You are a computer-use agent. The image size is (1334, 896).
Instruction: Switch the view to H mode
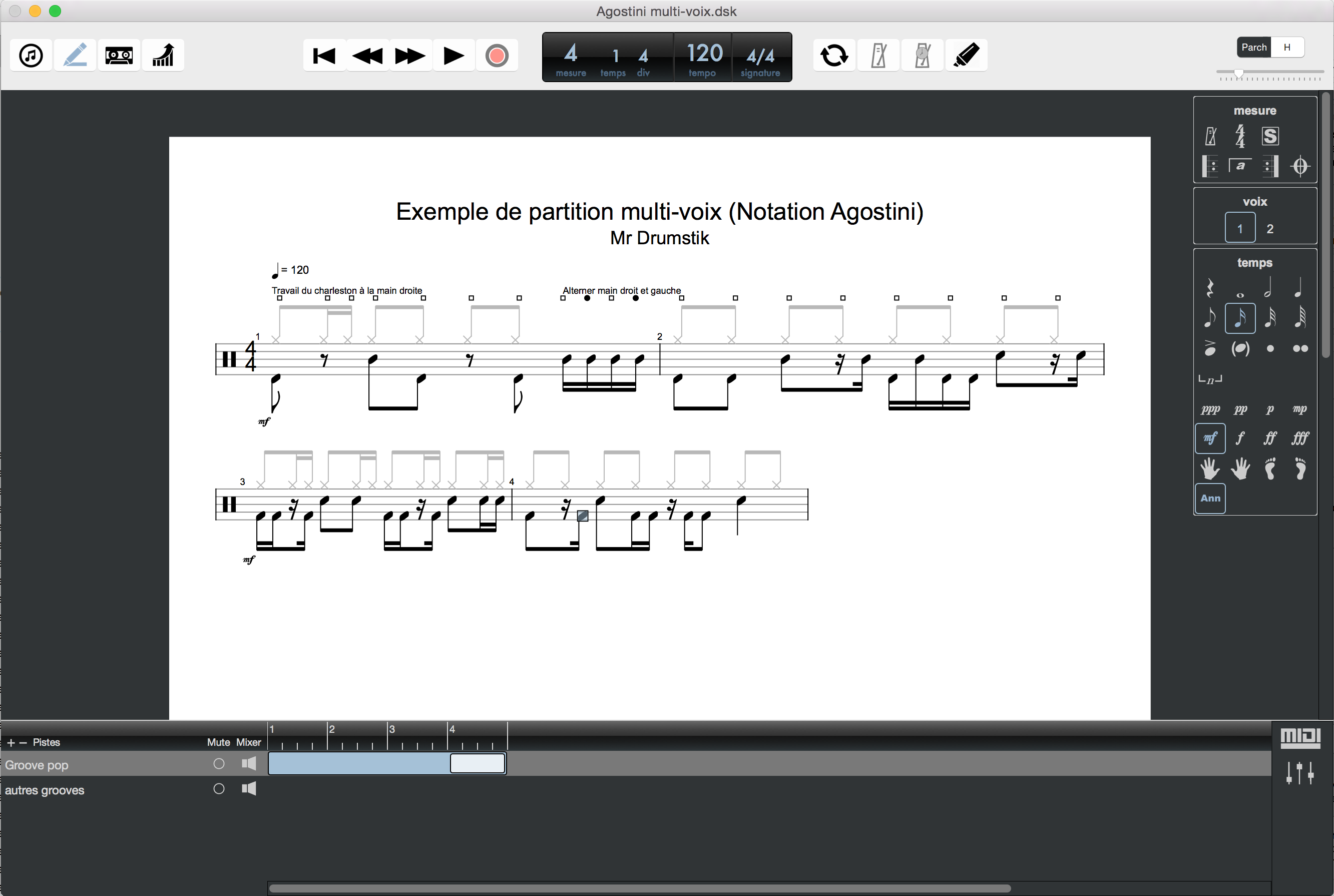(1286, 47)
